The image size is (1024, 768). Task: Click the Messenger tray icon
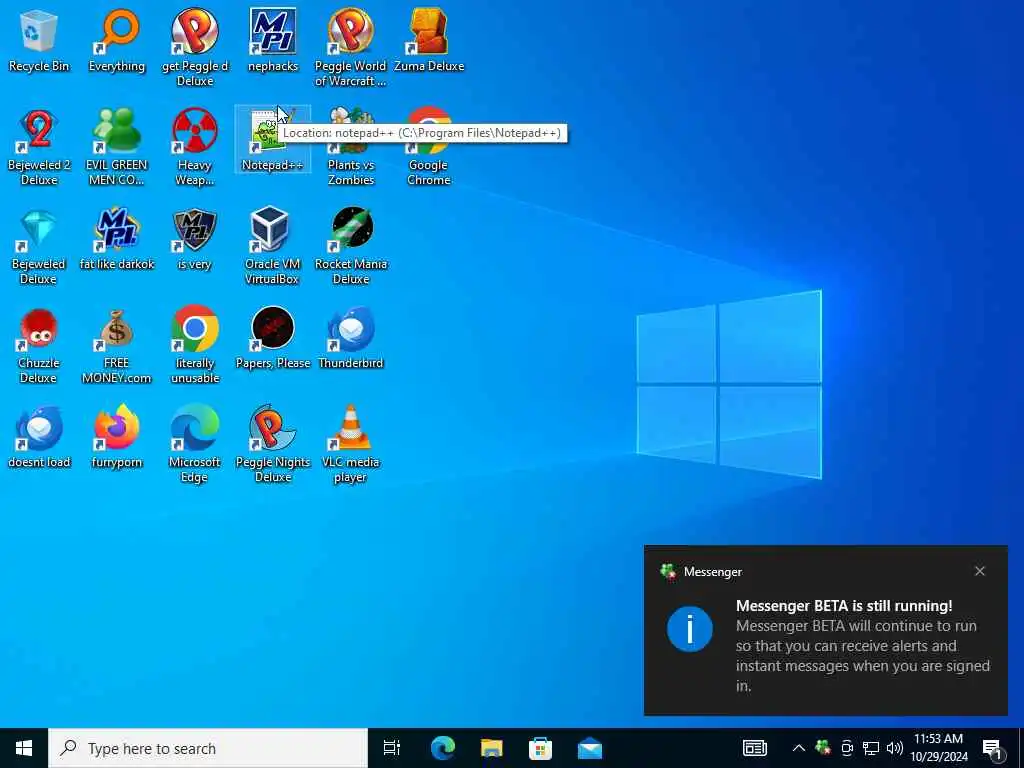823,748
